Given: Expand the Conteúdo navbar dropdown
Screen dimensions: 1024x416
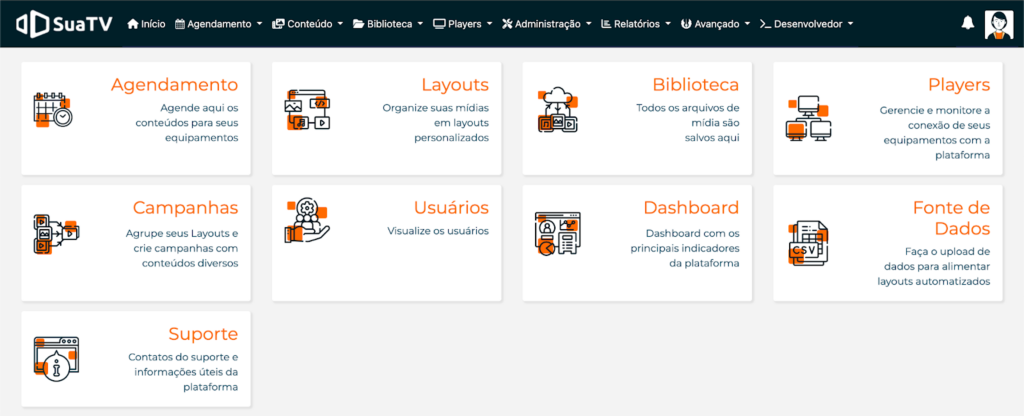Looking at the screenshot, I should pos(307,23).
